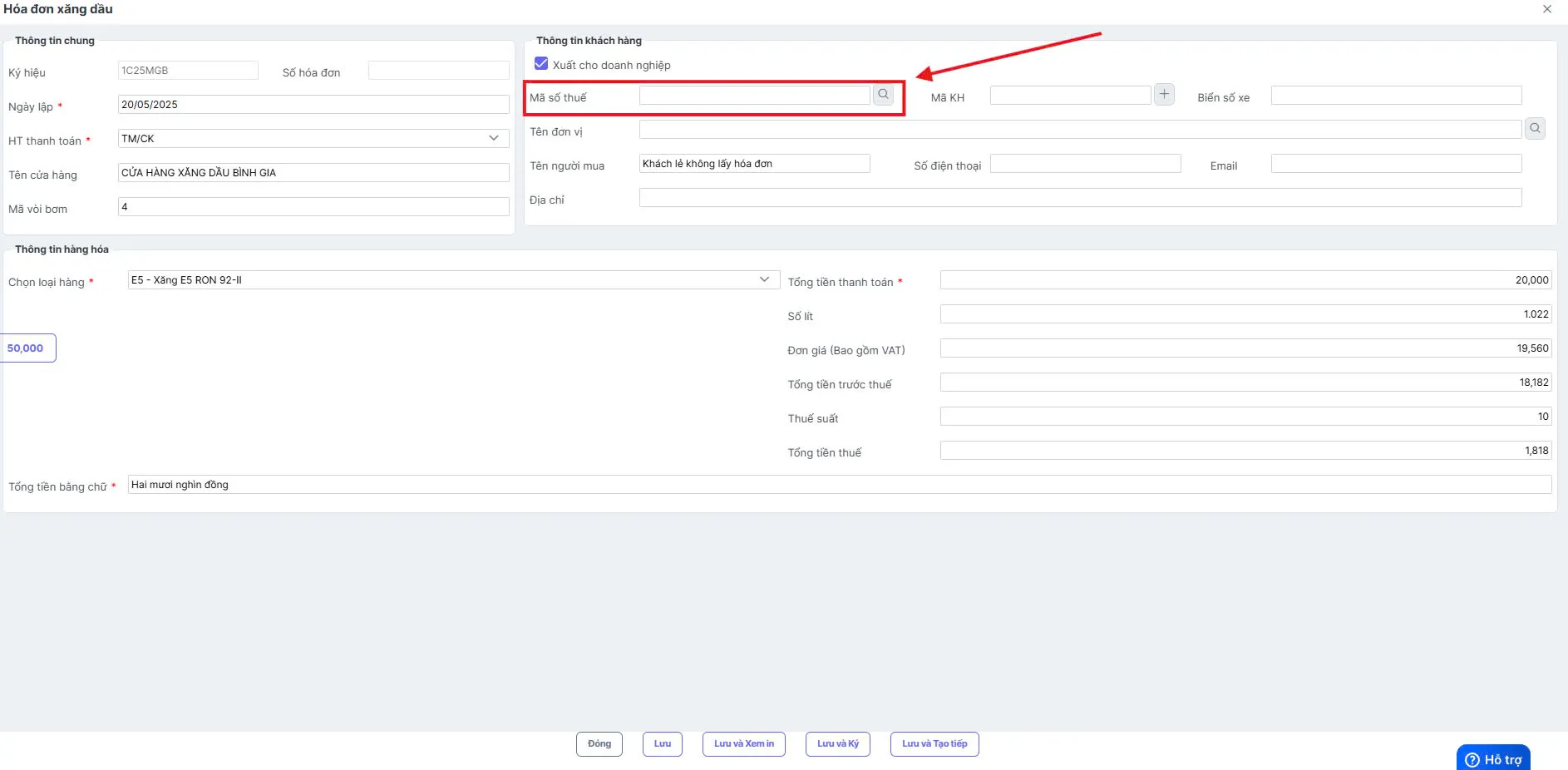Focus the Mã số thuế input field
This screenshot has height=770, width=1568.
coord(754,95)
